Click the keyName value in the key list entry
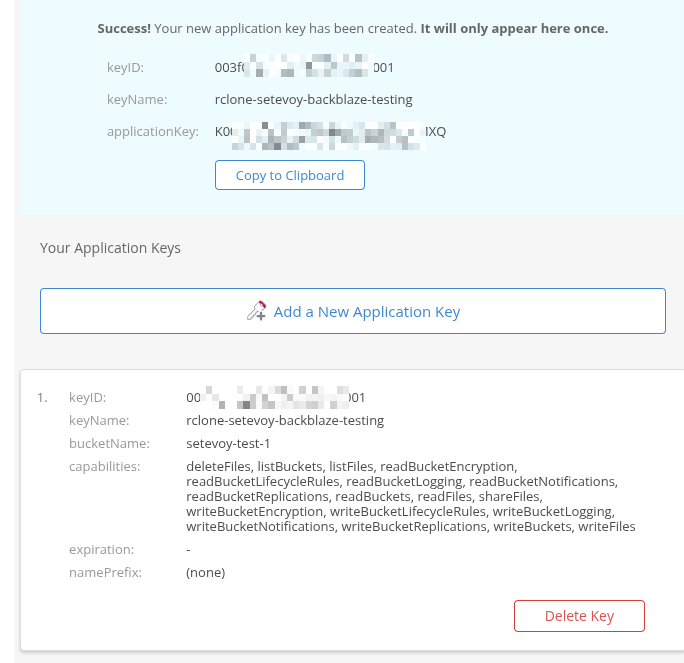The image size is (684, 663). [285, 421]
